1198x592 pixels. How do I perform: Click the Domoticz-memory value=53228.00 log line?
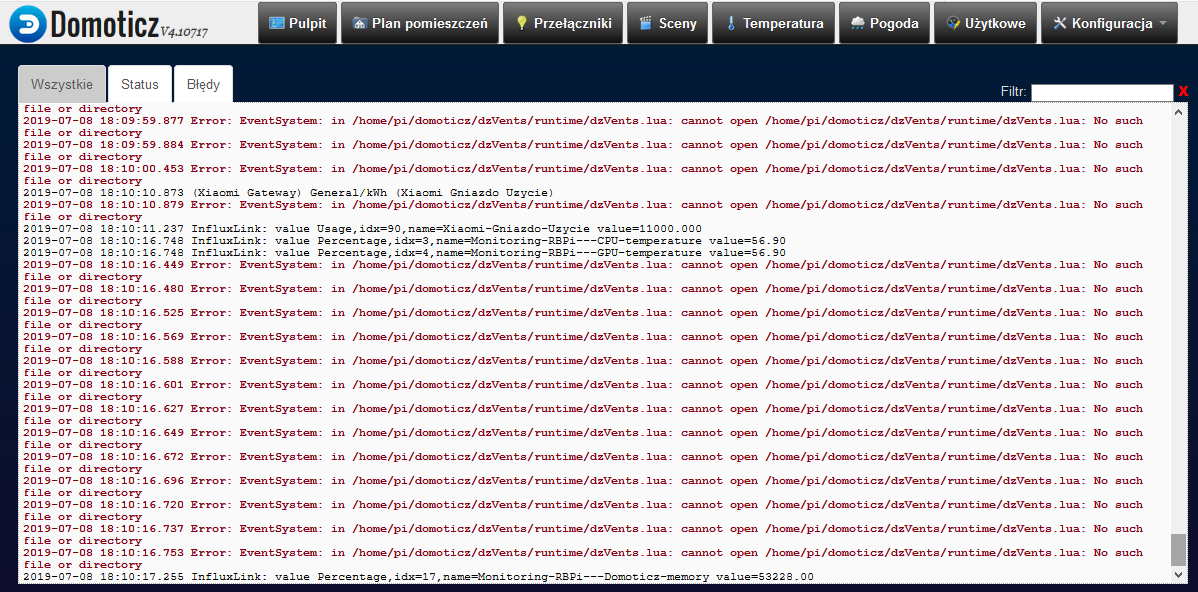tap(419, 577)
